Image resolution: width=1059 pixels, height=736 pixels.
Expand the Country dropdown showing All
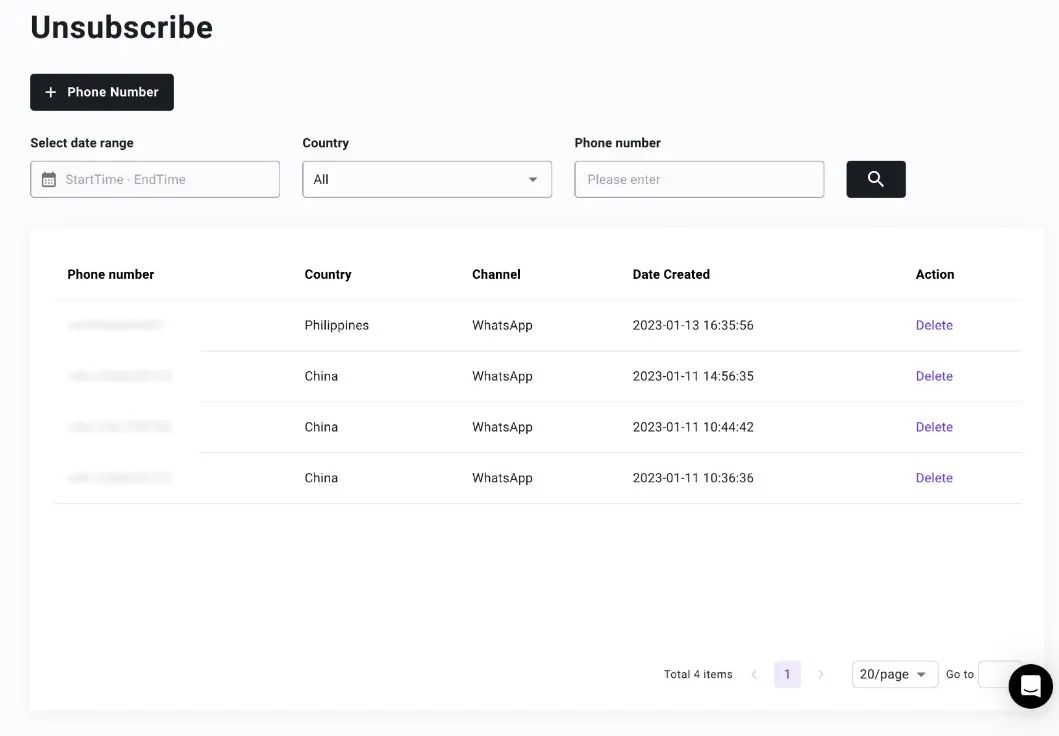click(x=426, y=179)
